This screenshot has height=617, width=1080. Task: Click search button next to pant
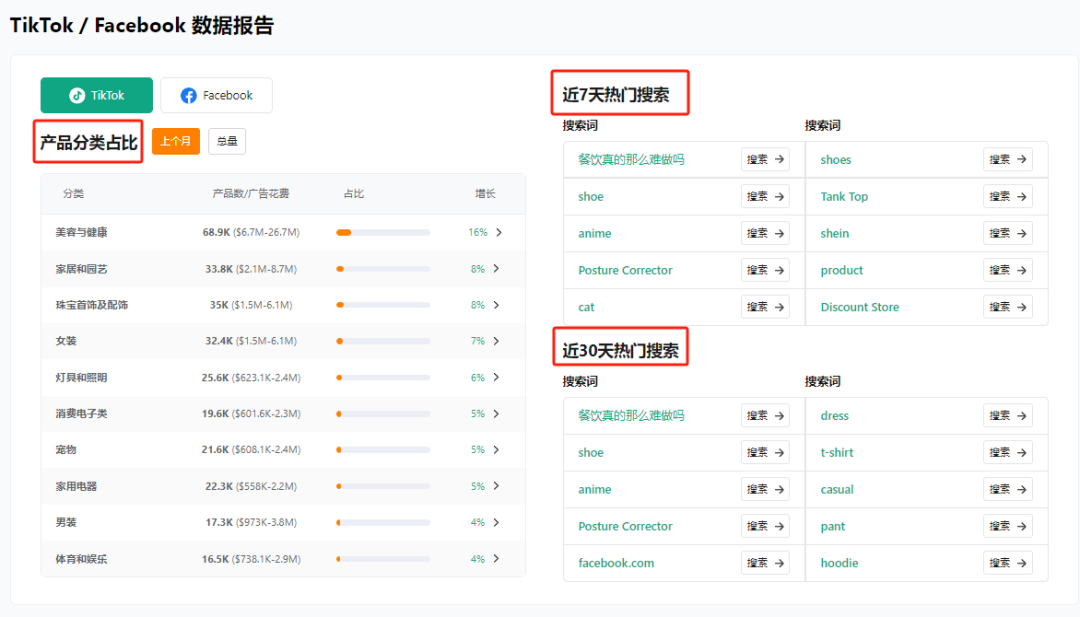point(1007,526)
